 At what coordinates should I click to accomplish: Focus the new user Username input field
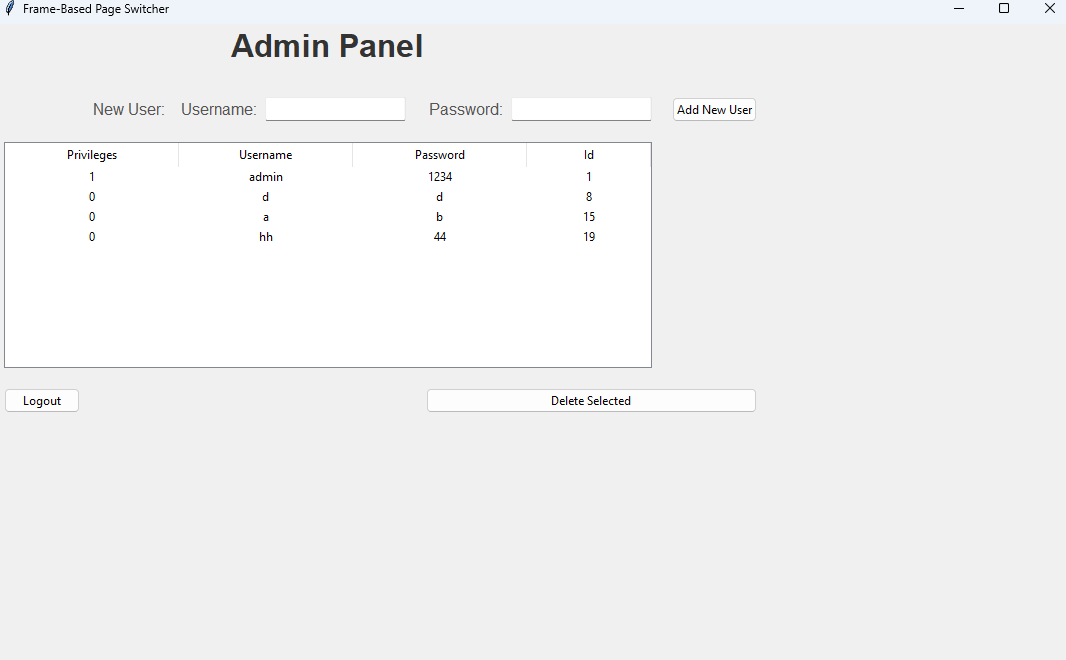(x=335, y=109)
